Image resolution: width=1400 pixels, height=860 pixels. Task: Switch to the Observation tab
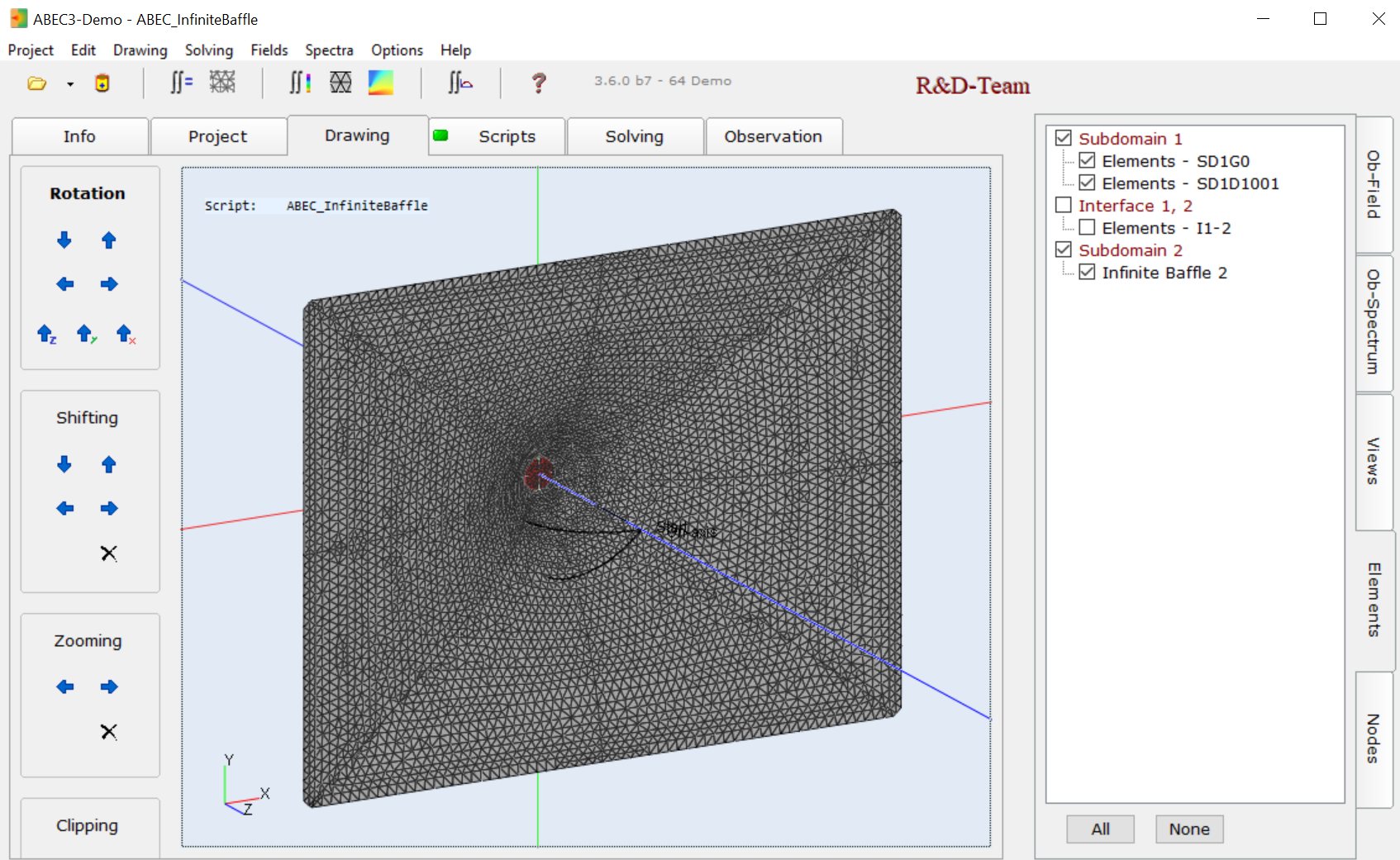point(774,136)
